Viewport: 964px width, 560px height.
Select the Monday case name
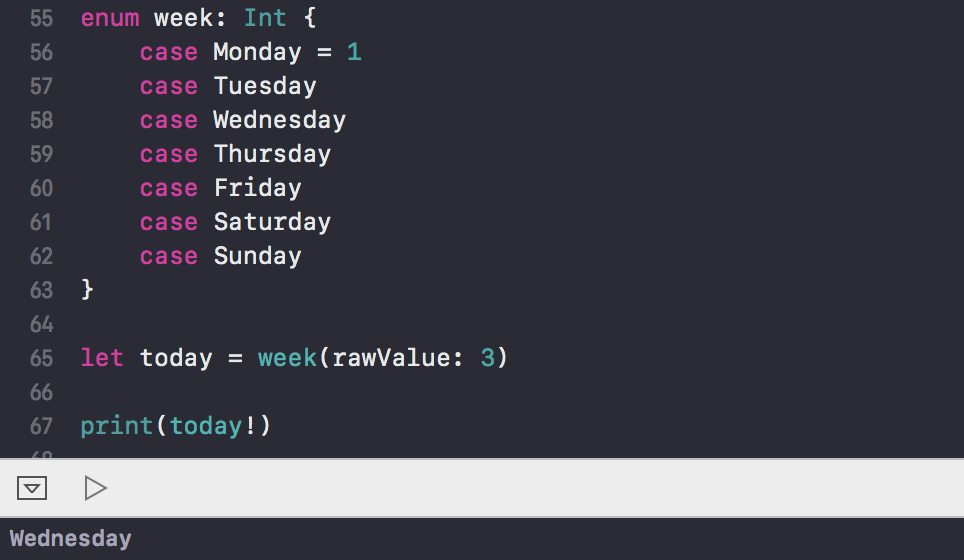click(x=257, y=52)
